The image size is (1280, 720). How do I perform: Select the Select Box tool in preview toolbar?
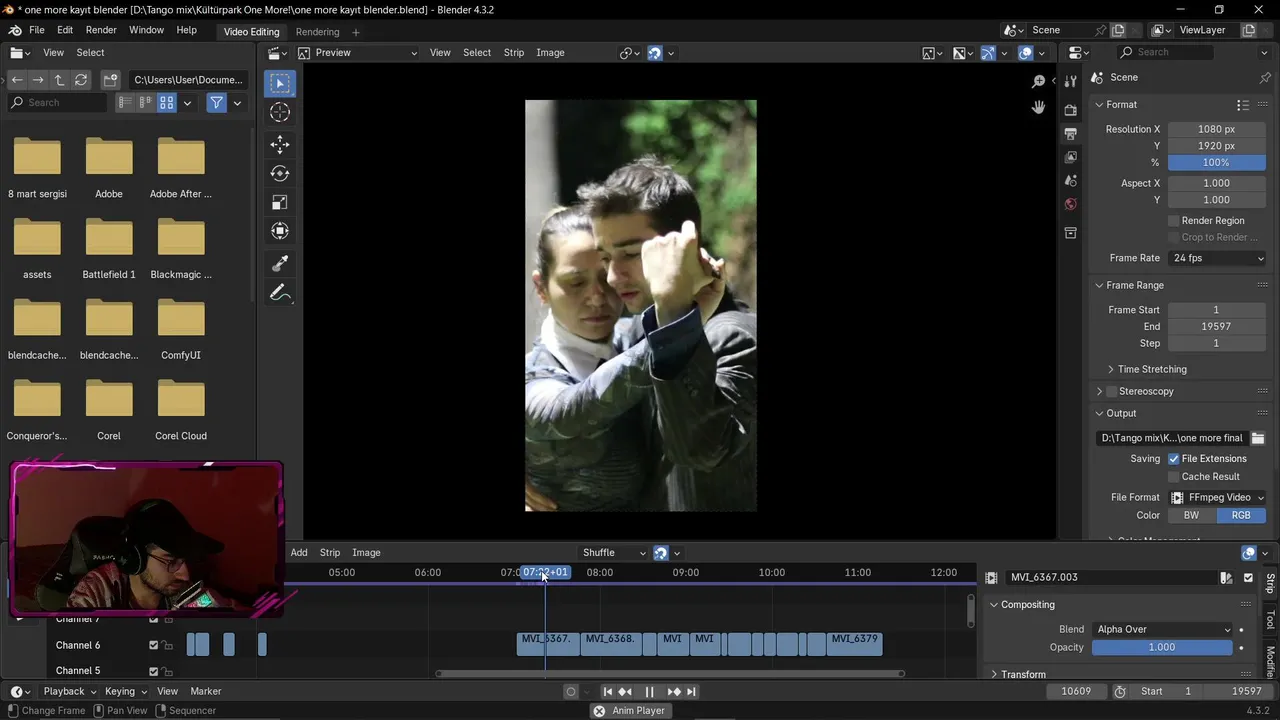coord(280,84)
